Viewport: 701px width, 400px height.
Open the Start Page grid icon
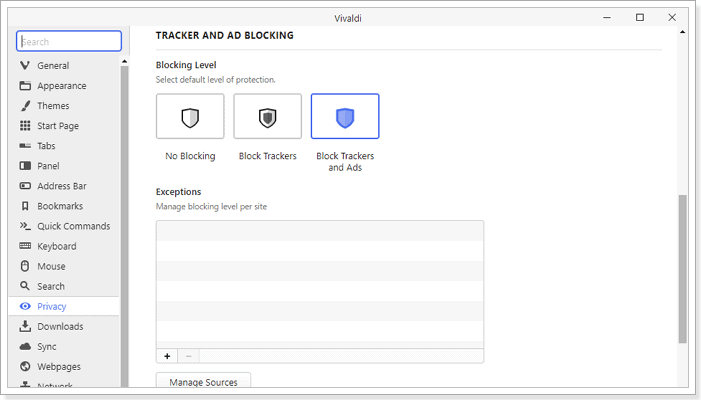[25, 126]
